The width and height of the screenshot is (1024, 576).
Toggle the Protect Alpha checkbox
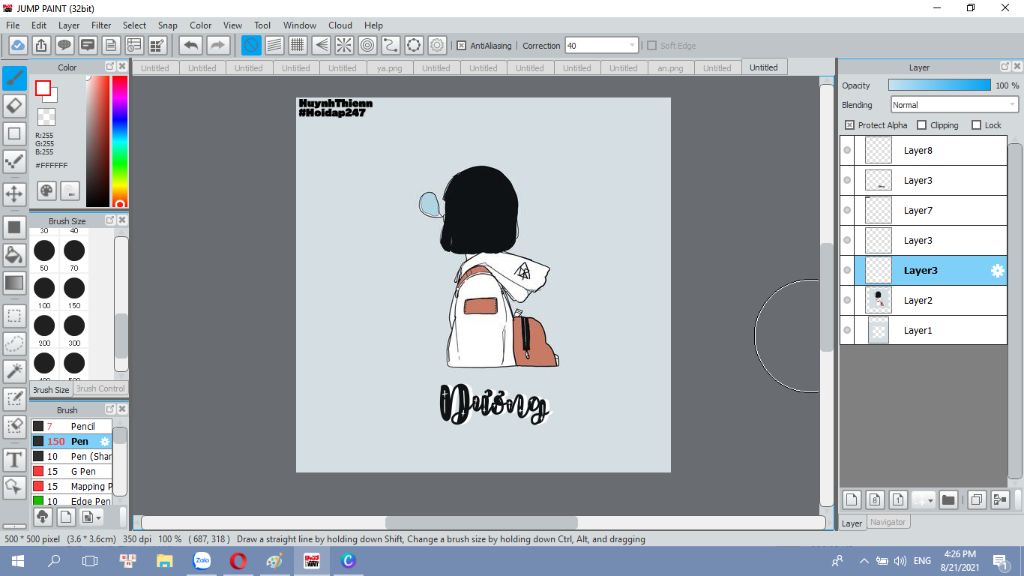849,125
